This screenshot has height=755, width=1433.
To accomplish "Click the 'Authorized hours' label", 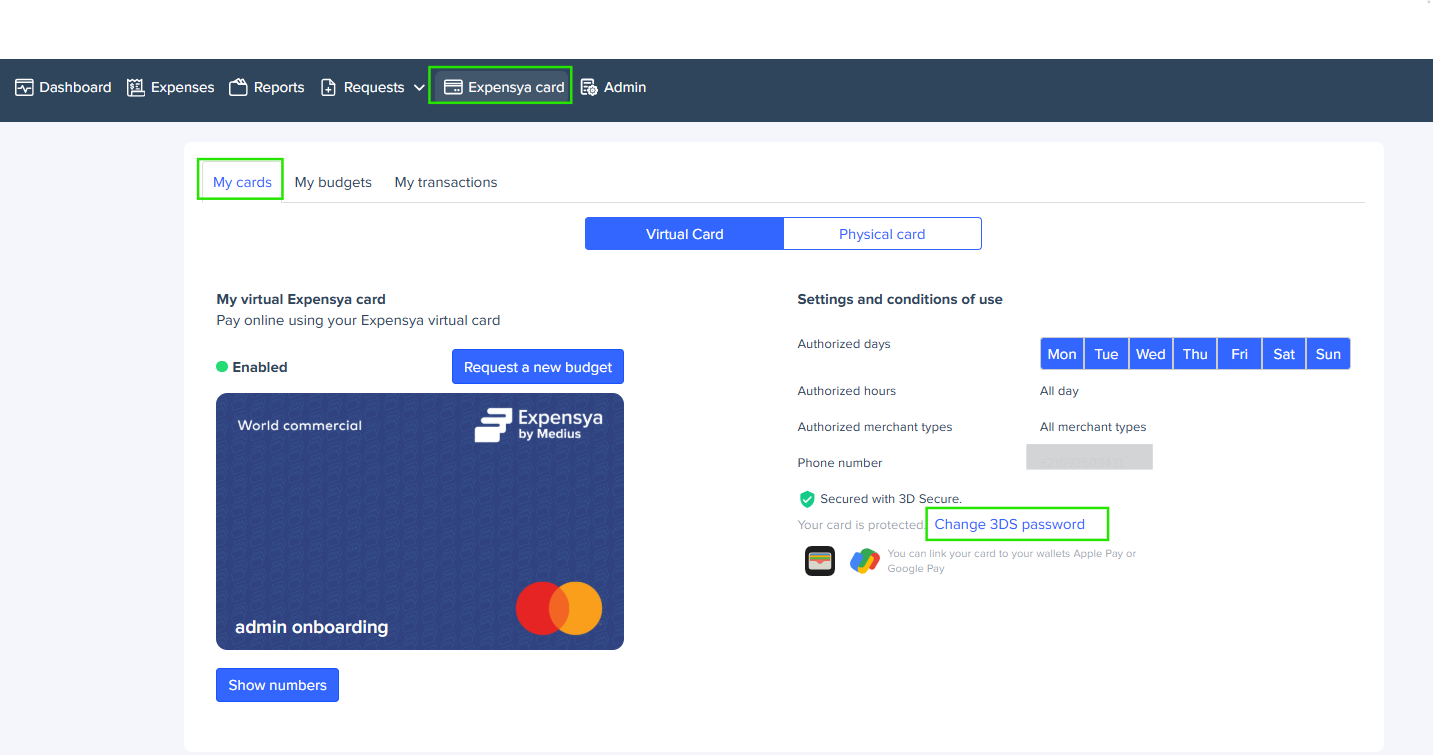I will pyautogui.click(x=847, y=391).
